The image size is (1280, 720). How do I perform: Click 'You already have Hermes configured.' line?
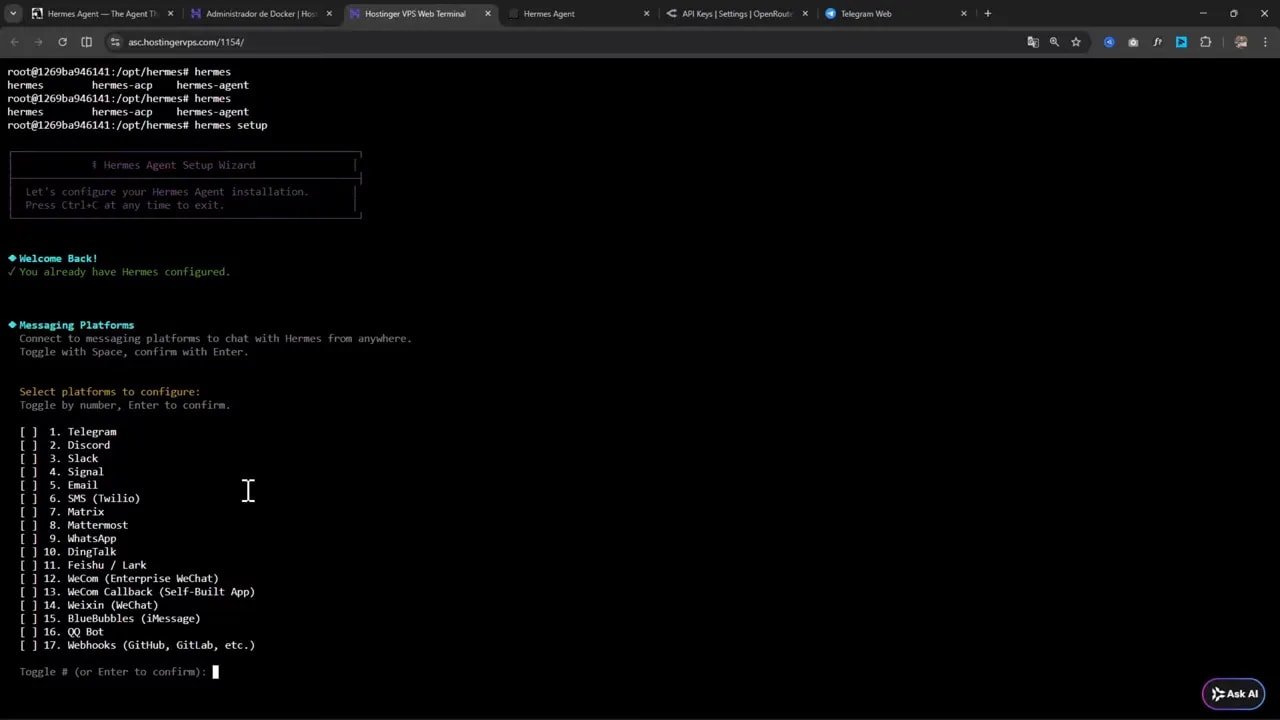tap(125, 272)
